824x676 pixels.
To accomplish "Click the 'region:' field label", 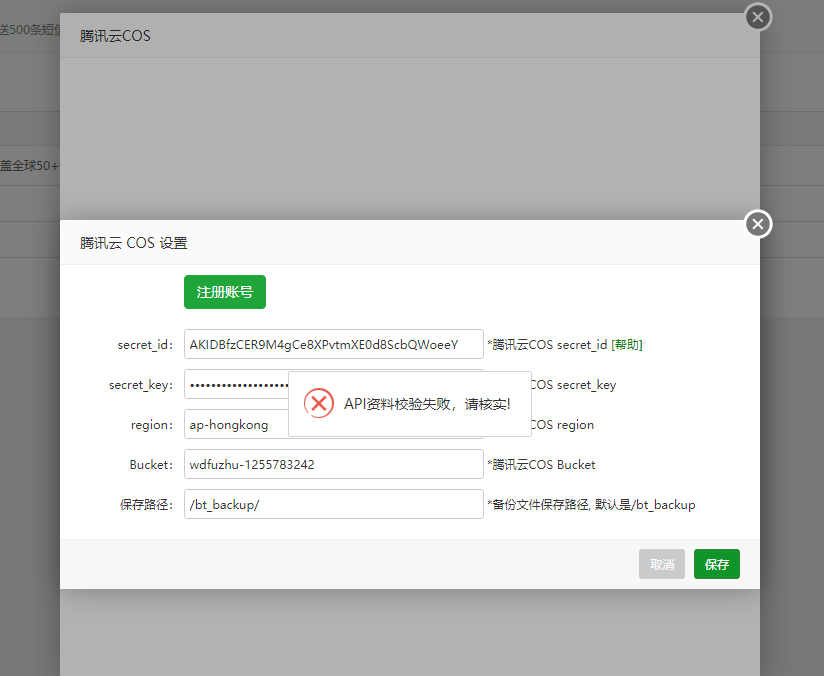I will 152,425.
